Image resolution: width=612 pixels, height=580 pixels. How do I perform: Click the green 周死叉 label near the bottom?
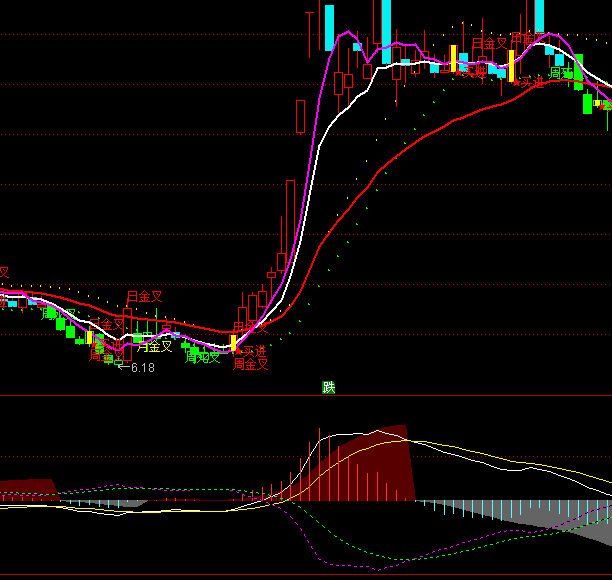point(203,357)
